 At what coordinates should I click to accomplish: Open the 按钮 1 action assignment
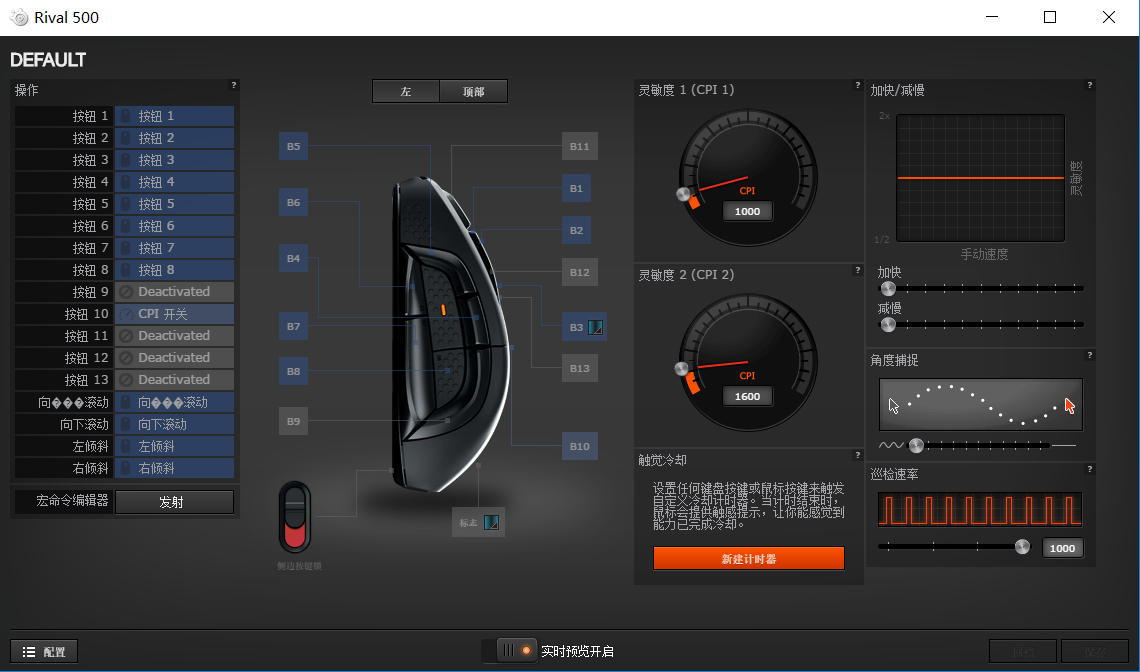174,116
